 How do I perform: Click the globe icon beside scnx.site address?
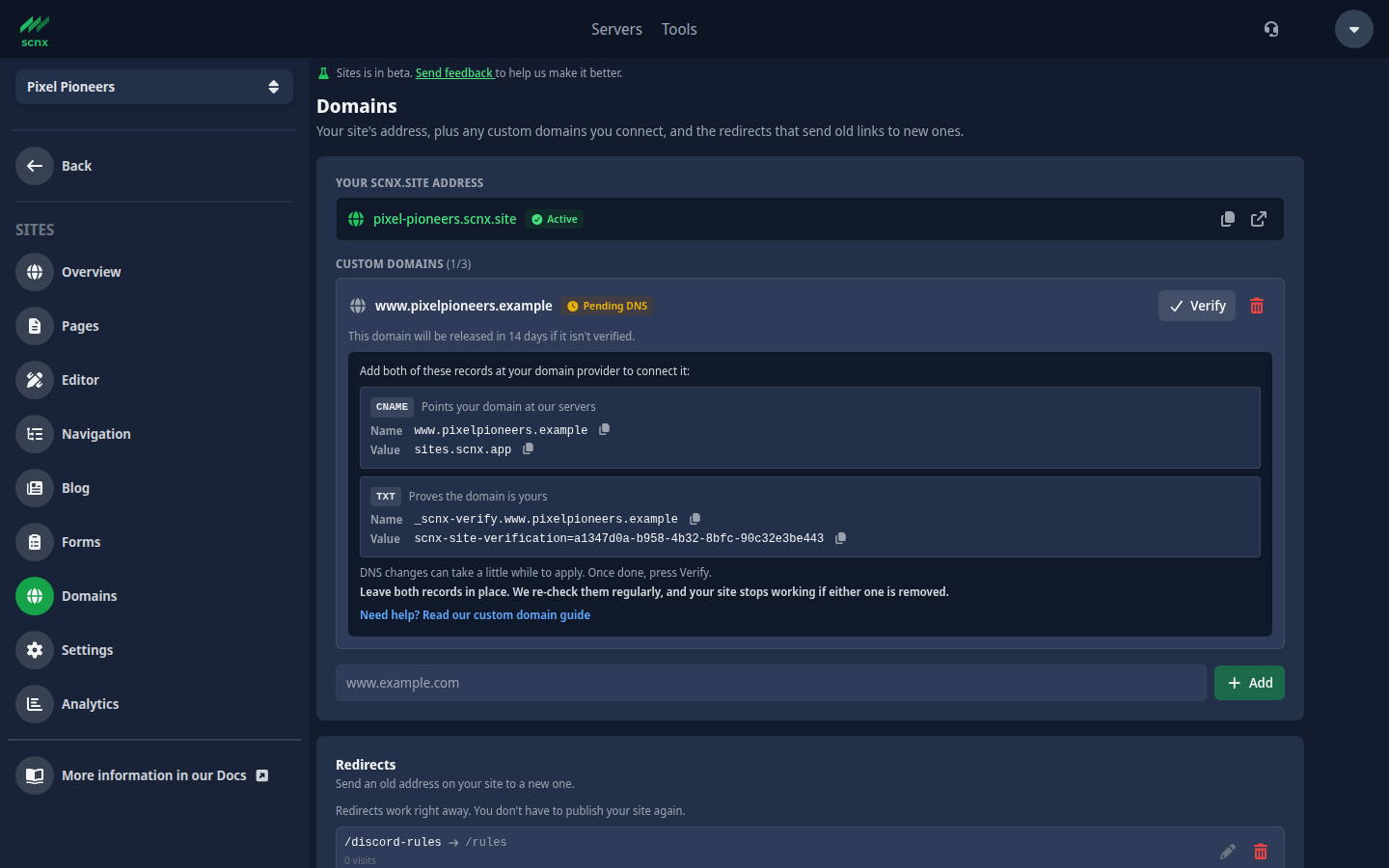[356, 219]
